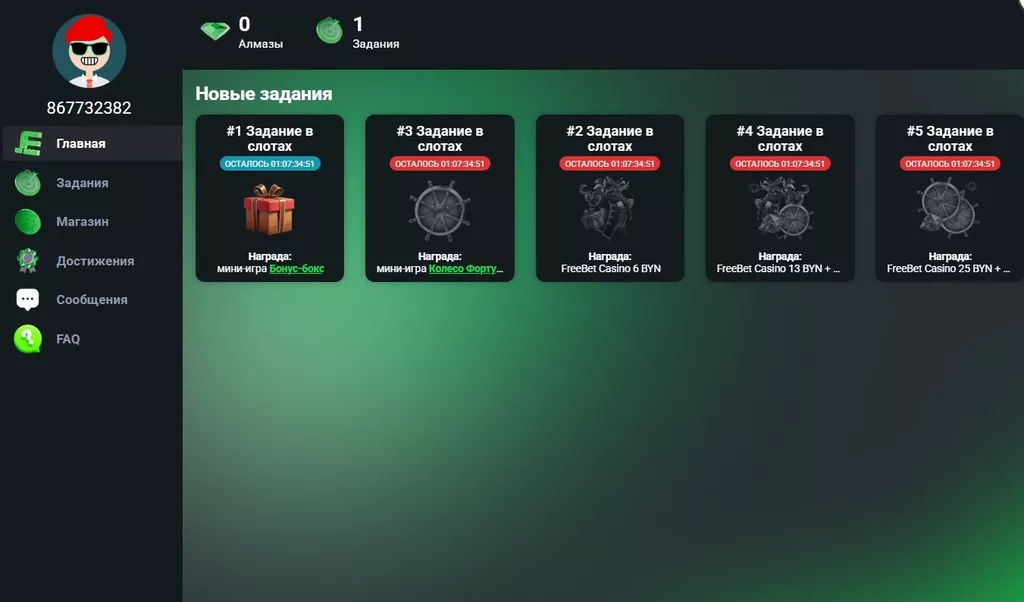Open the Главная menu item
Screen dimensions: 1024x602
pyautogui.click(x=81, y=144)
